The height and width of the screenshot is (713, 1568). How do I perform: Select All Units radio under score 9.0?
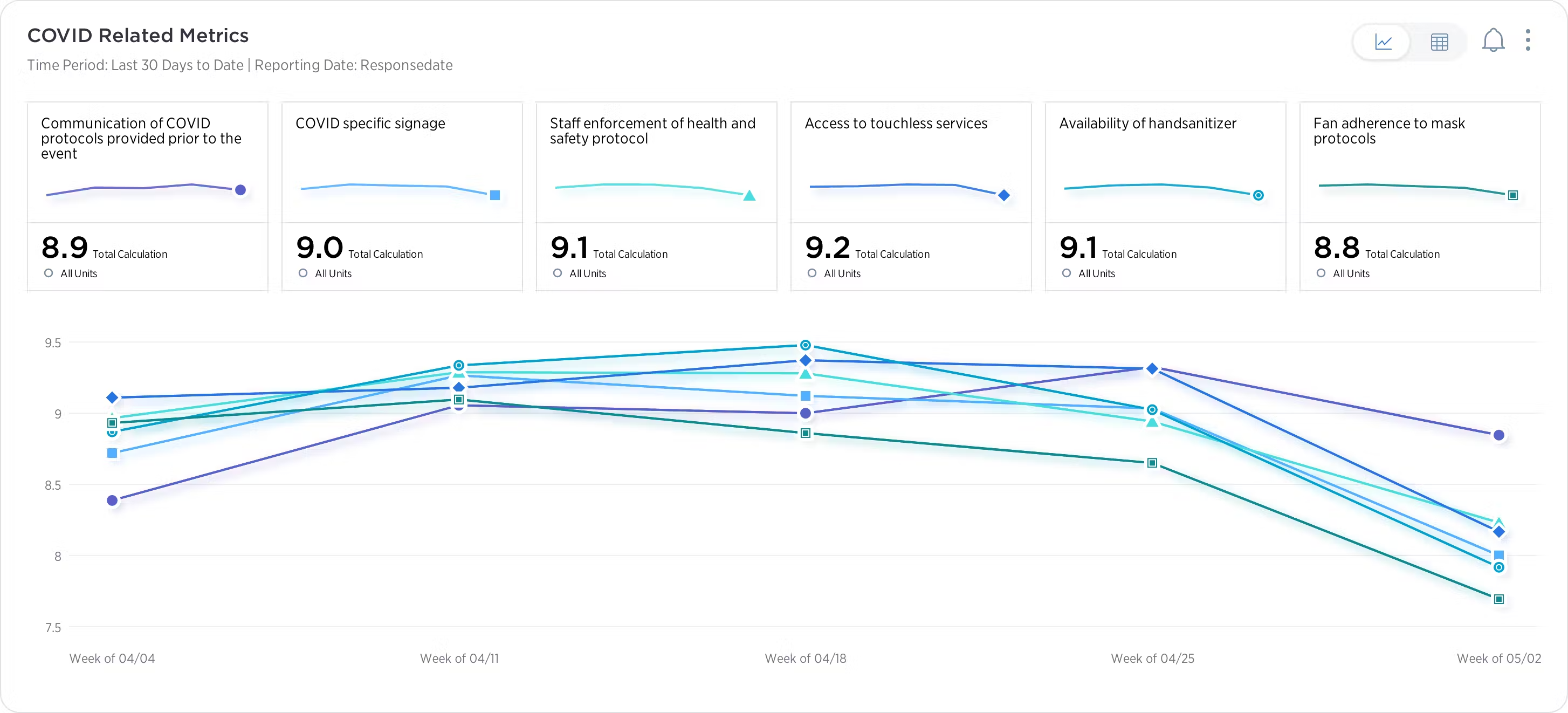point(303,273)
